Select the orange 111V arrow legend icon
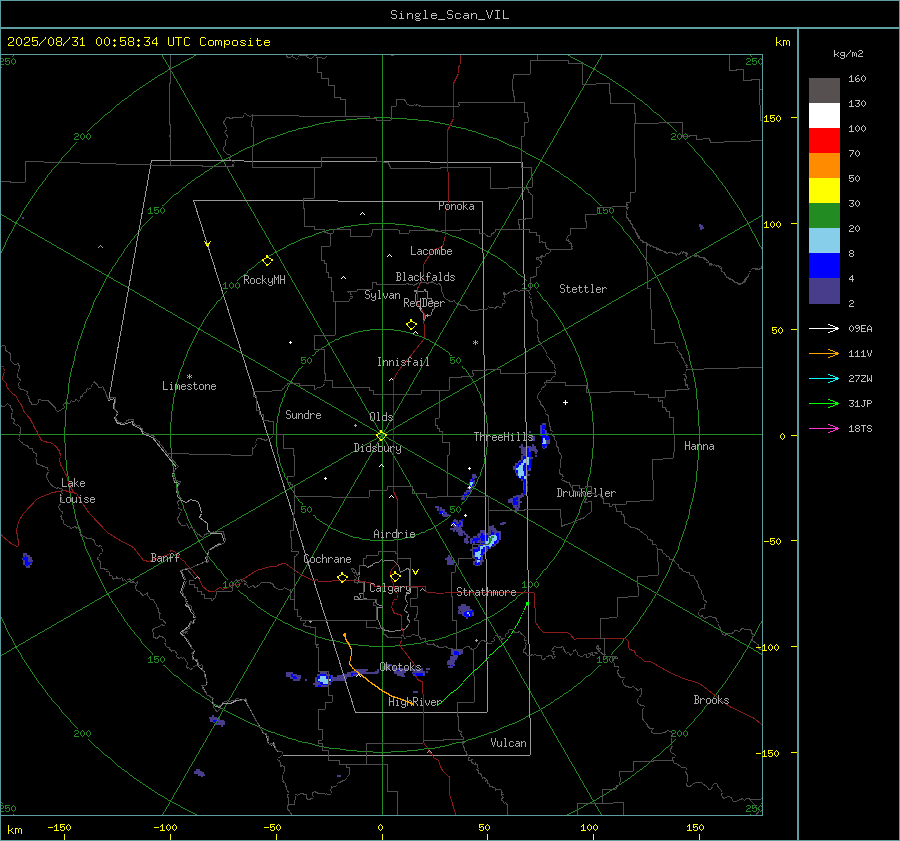This screenshot has width=900, height=841. 824,354
